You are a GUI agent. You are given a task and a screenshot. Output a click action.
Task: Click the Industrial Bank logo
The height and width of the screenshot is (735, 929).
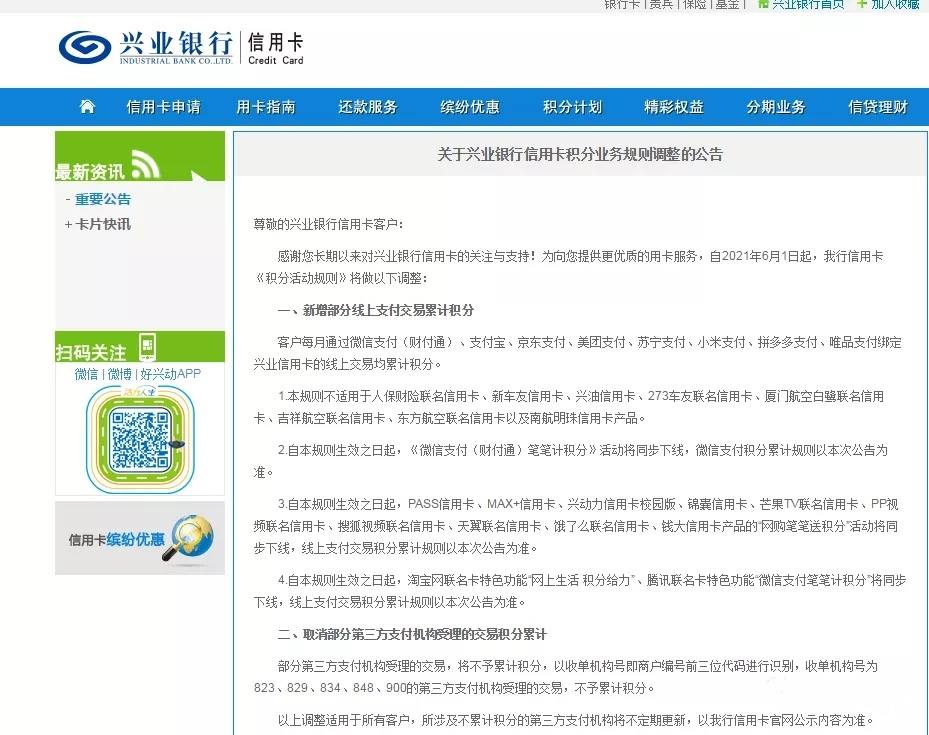[146, 47]
